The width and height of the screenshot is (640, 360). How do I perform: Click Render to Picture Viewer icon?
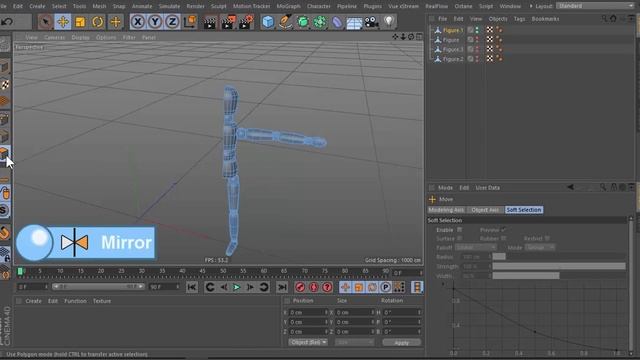228,22
